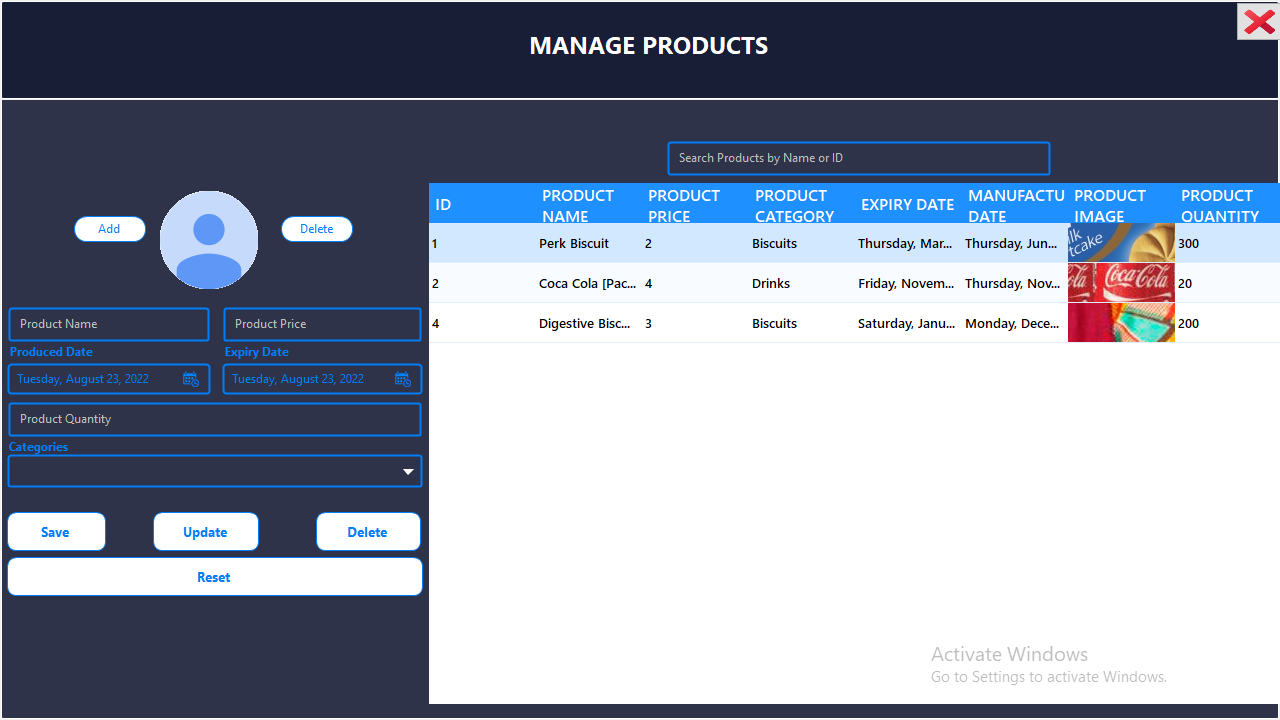
Task: Click the red close icon at top right
Action: 1257,21
